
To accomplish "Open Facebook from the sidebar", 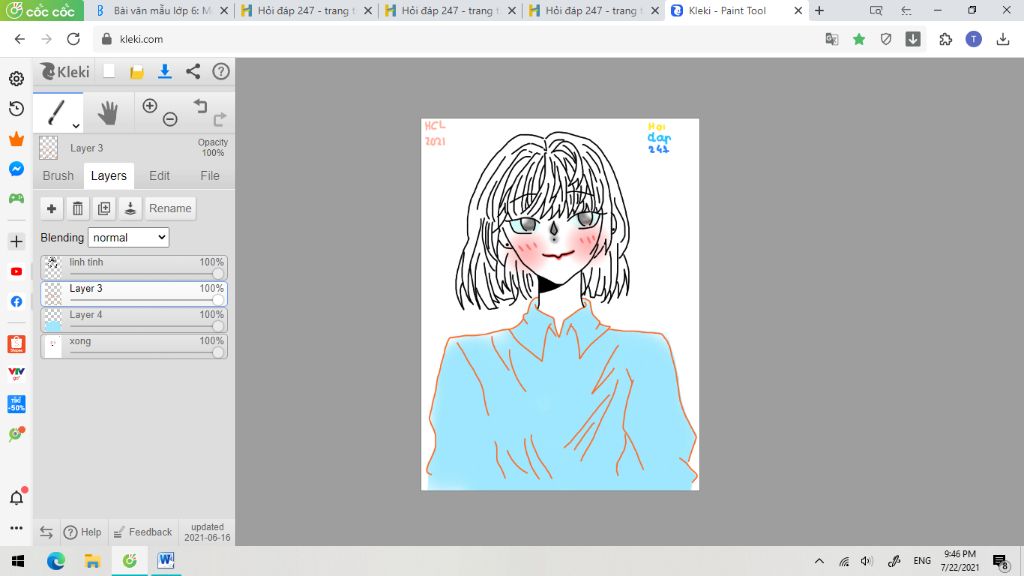I will 16,302.
